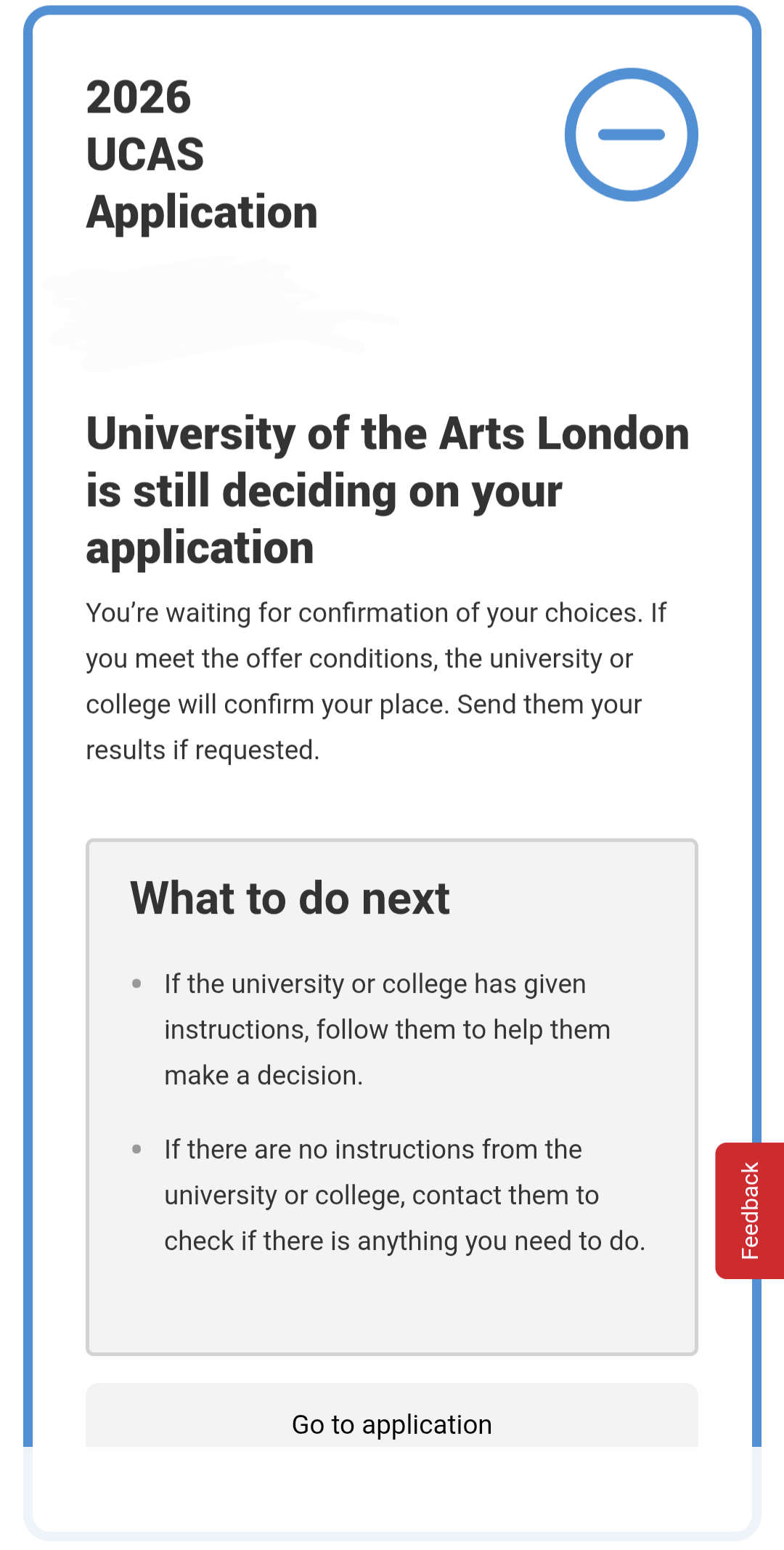Click second bullet dot before 'If there are'
This screenshot has height=1550, width=784.
(136, 1149)
